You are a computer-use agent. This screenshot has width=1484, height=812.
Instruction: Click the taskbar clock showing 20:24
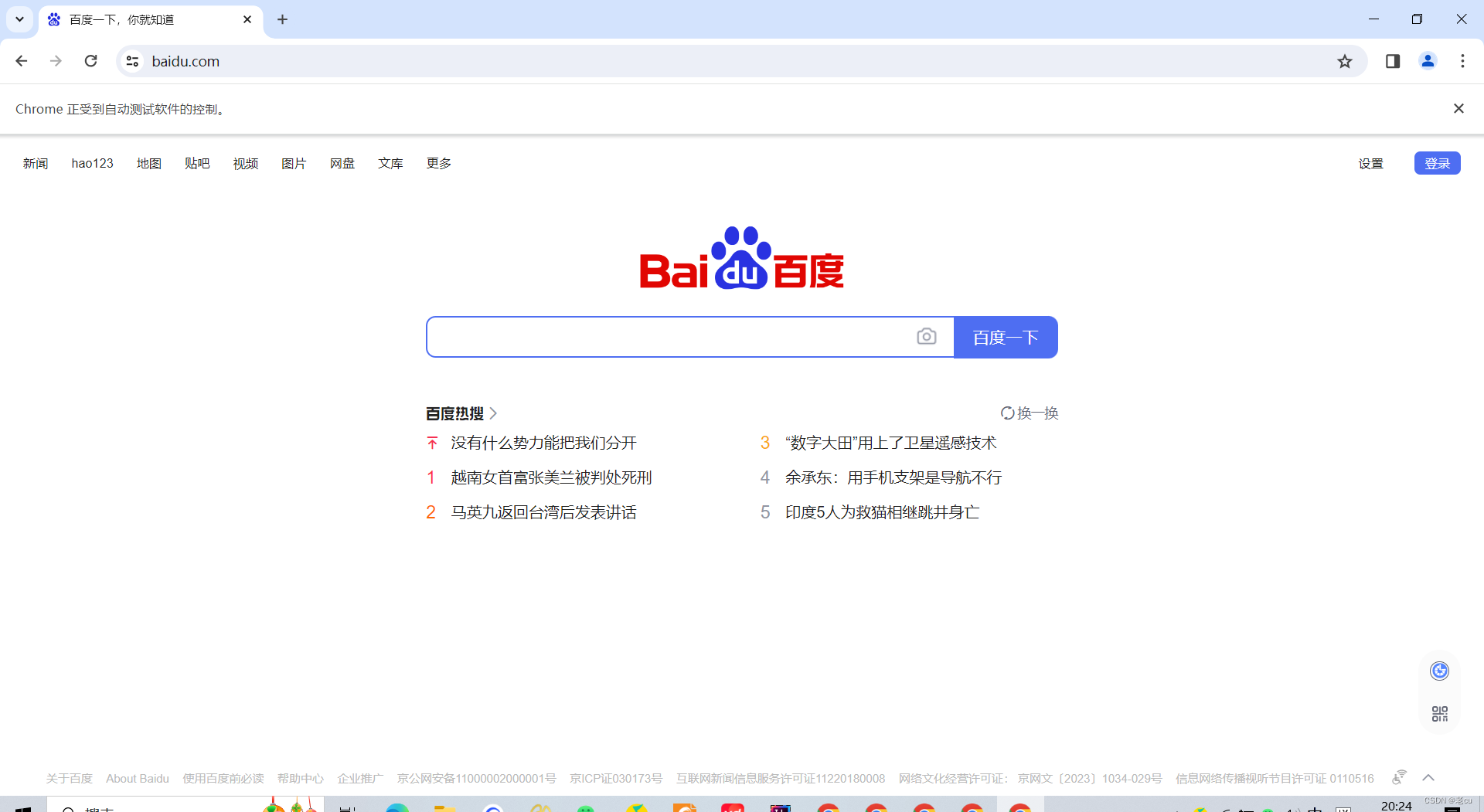[1396, 806]
